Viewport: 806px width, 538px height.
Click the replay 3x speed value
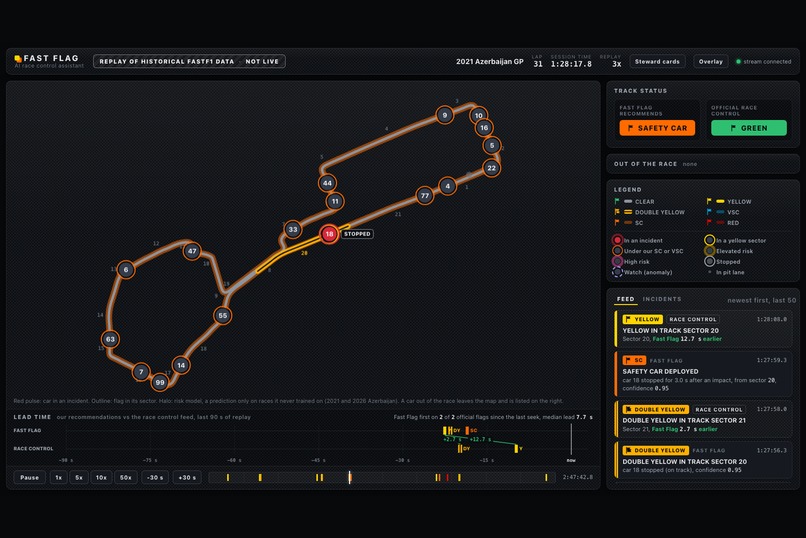pyautogui.click(x=616, y=64)
